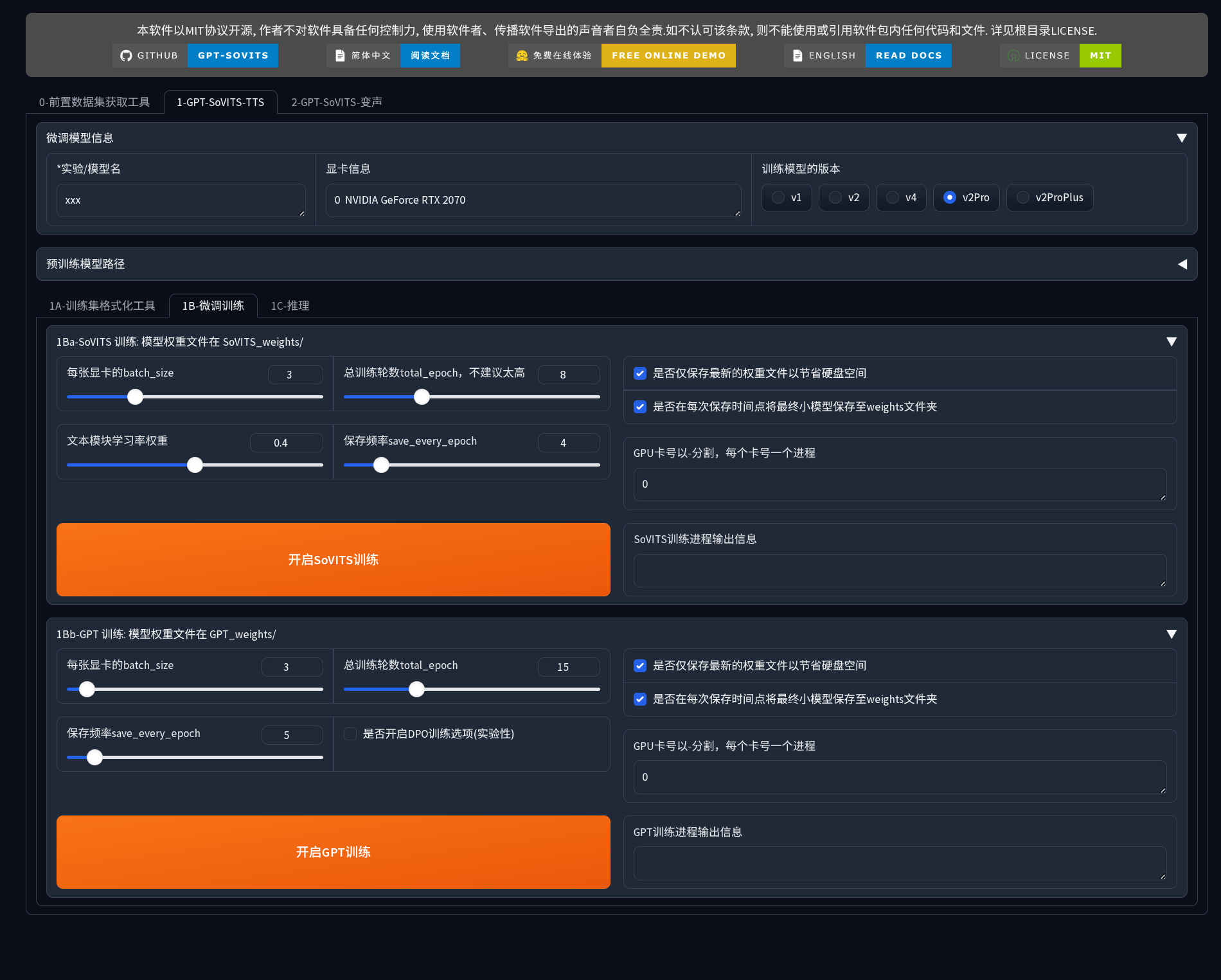The height and width of the screenshot is (980, 1221).
Task: Click the English docs file icon
Action: point(798,56)
